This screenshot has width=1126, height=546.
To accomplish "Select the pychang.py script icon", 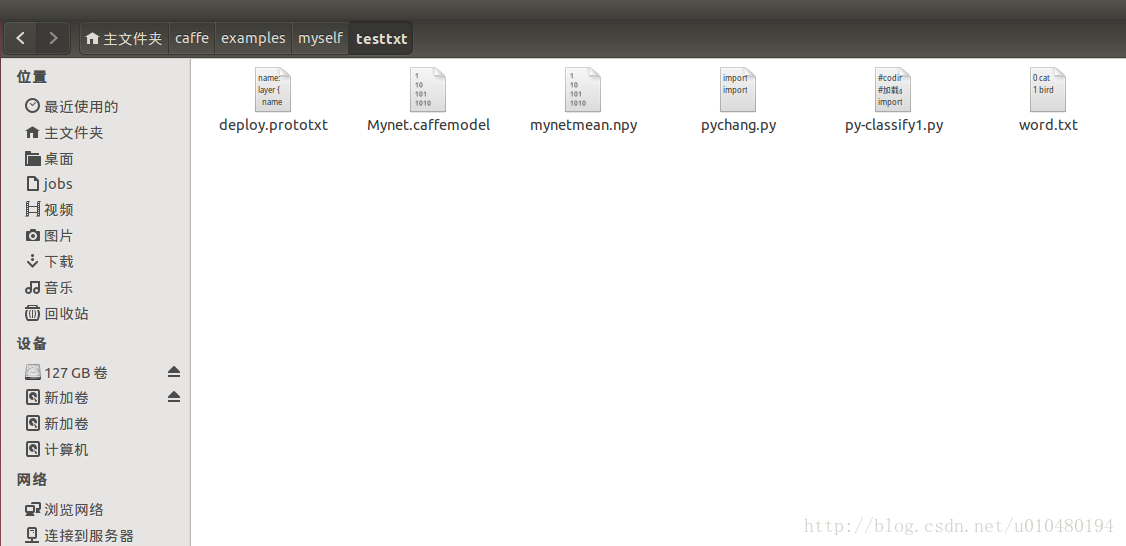I will [738, 90].
